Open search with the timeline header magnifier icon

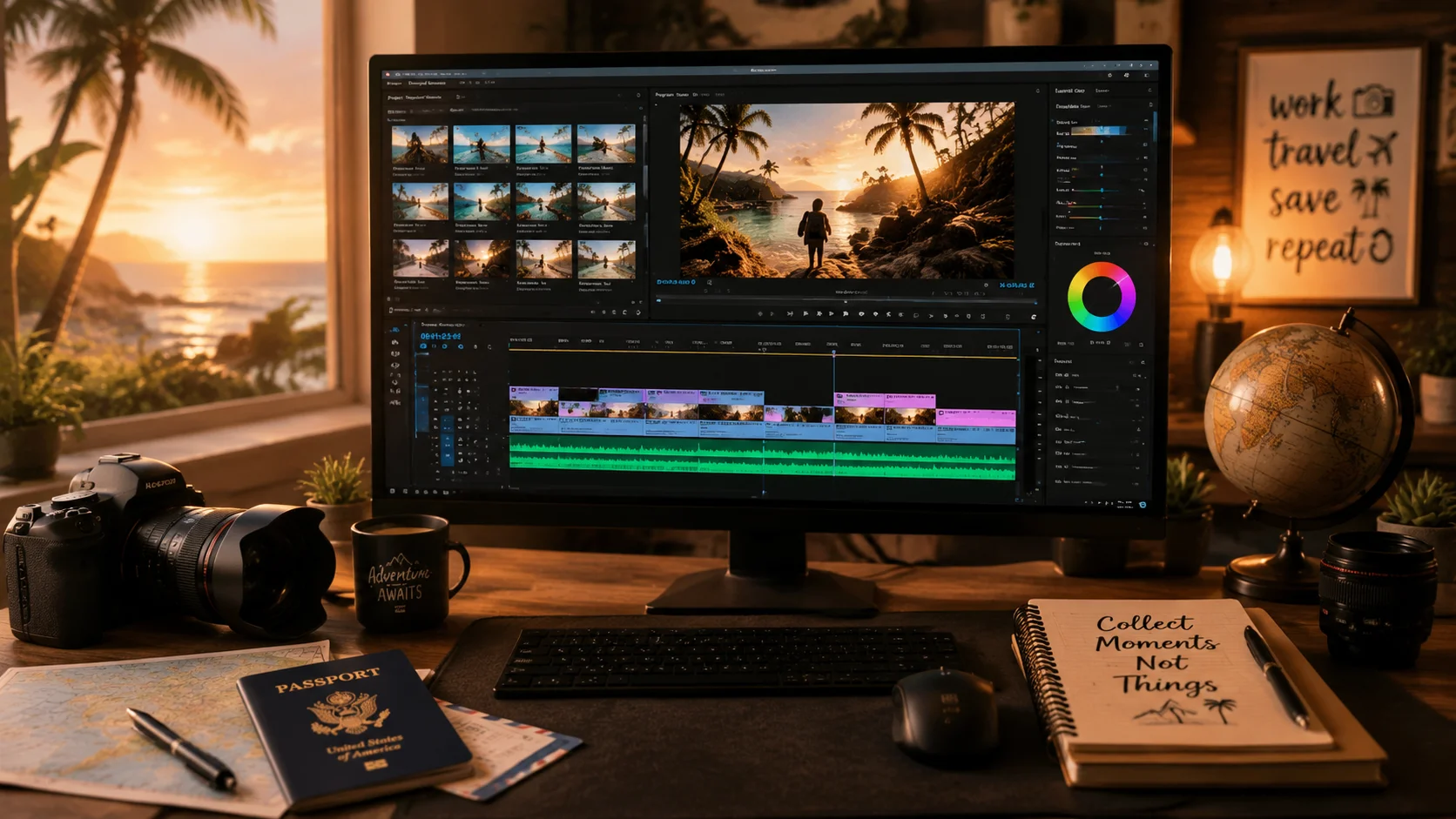pos(489,346)
